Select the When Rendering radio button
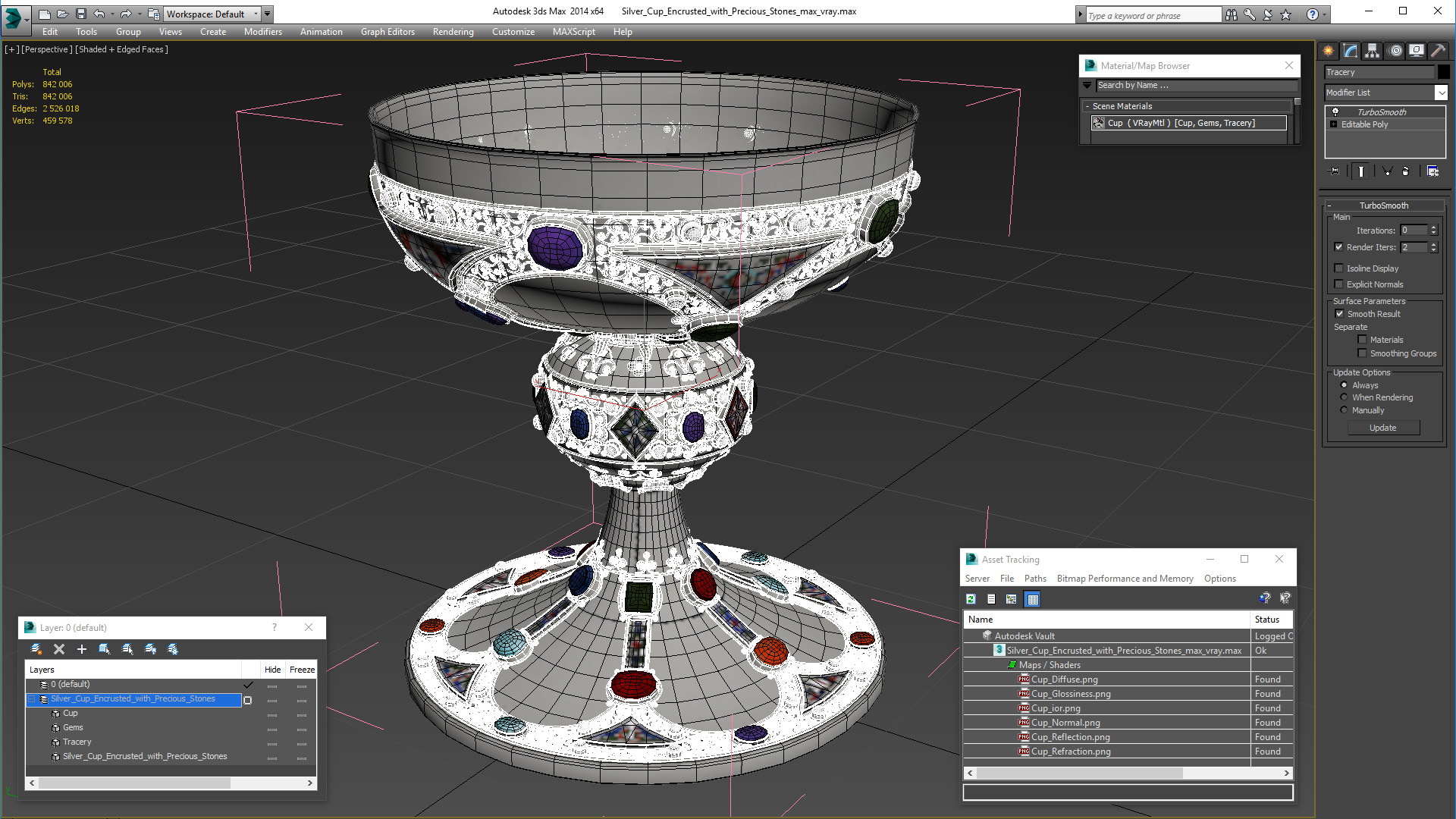Viewport: 1456px width, 819px height. [1345, 397]
